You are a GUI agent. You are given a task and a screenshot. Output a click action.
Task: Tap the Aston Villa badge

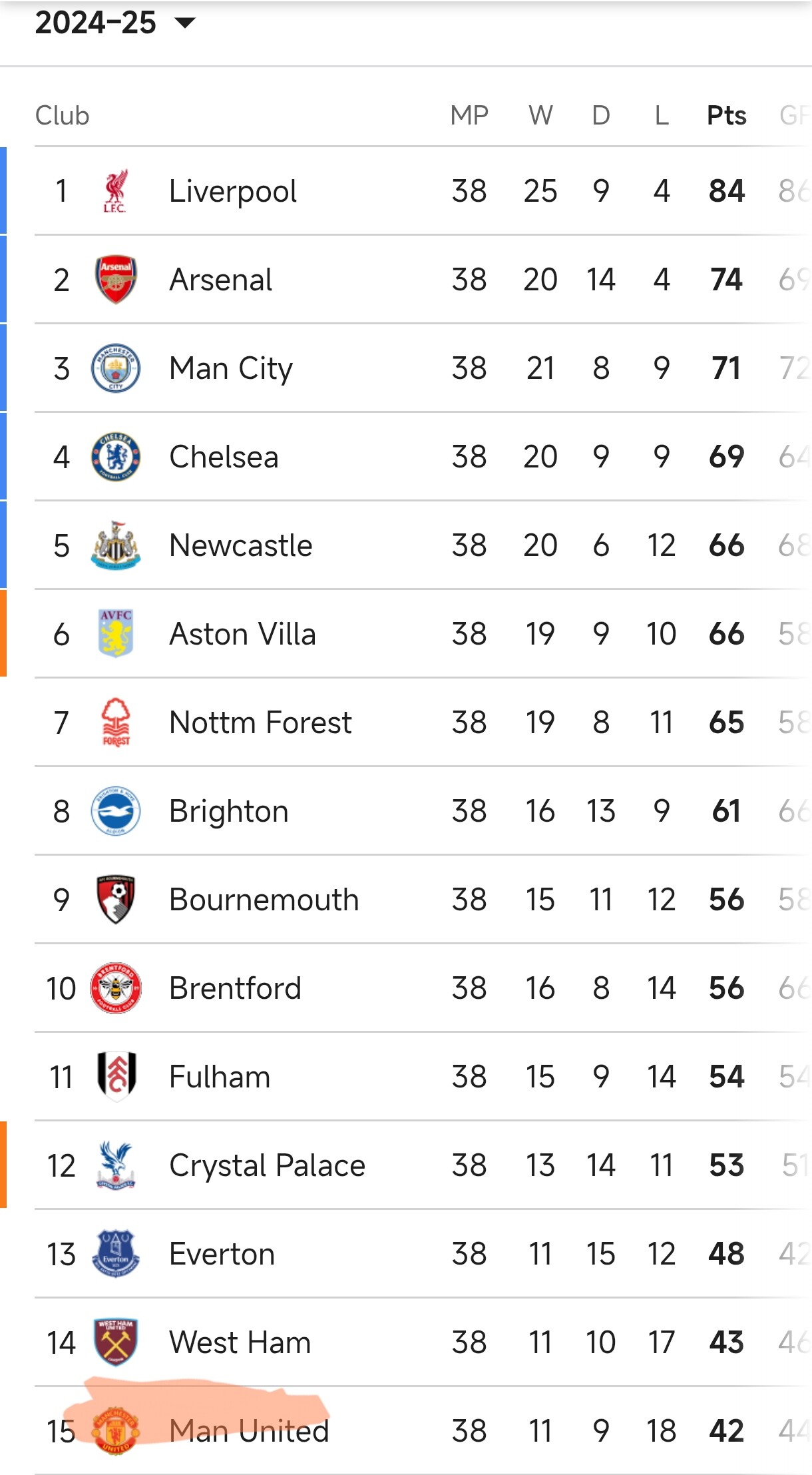(x=116, y=633)
